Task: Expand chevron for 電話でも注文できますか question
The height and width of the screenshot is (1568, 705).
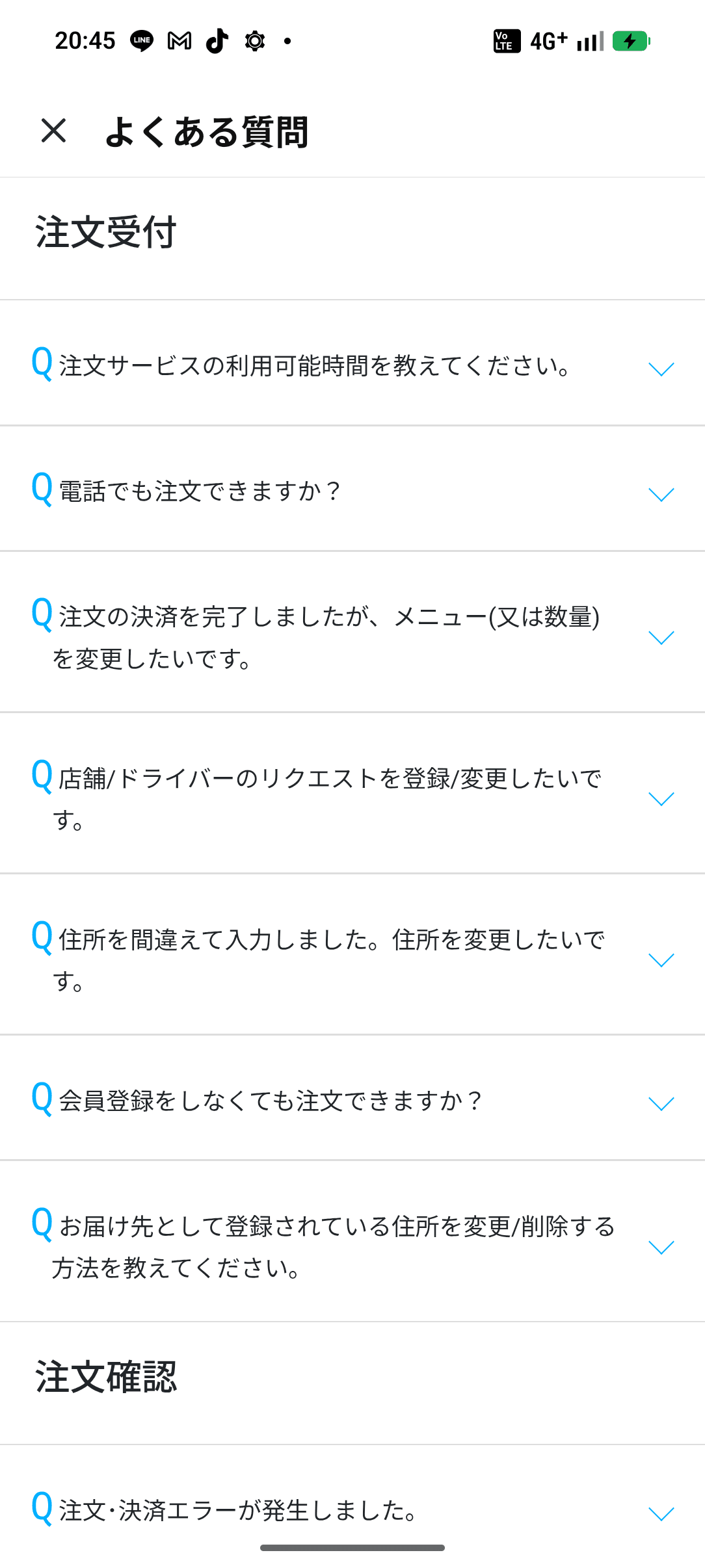Action: pyautogui.click(x=661, y=495)
